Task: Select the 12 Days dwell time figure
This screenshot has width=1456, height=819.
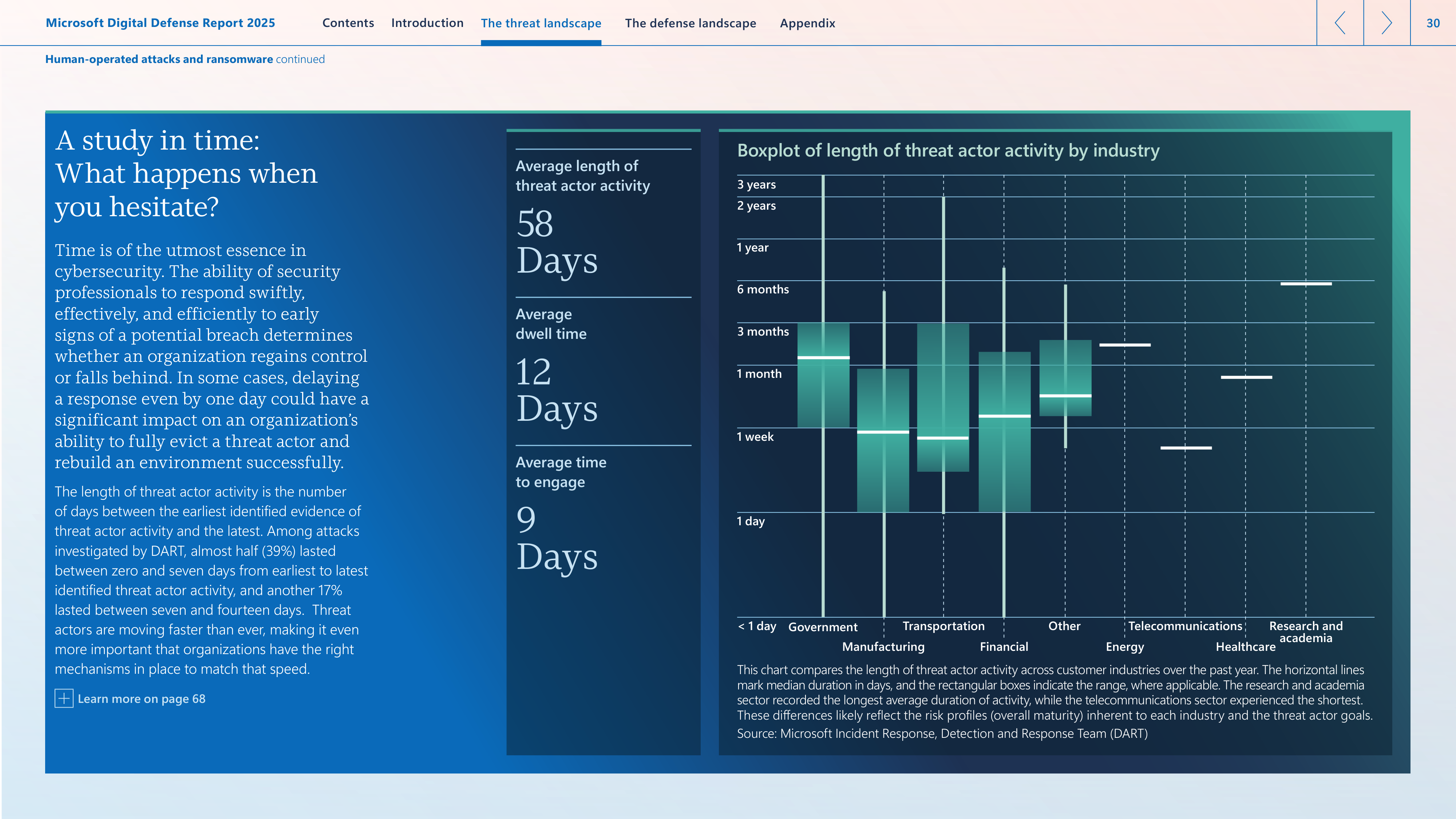Action: click(557, 390)
